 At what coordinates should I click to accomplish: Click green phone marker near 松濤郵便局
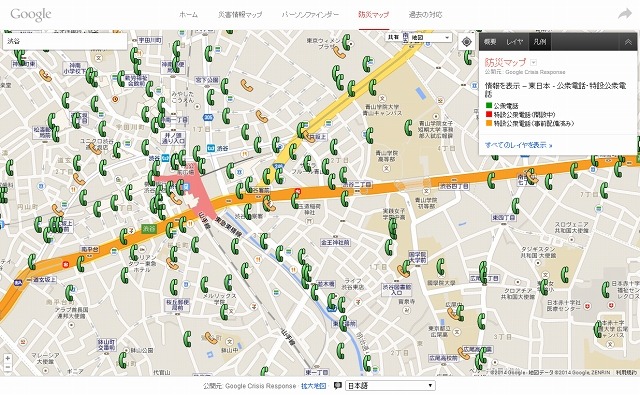[55, 134]
